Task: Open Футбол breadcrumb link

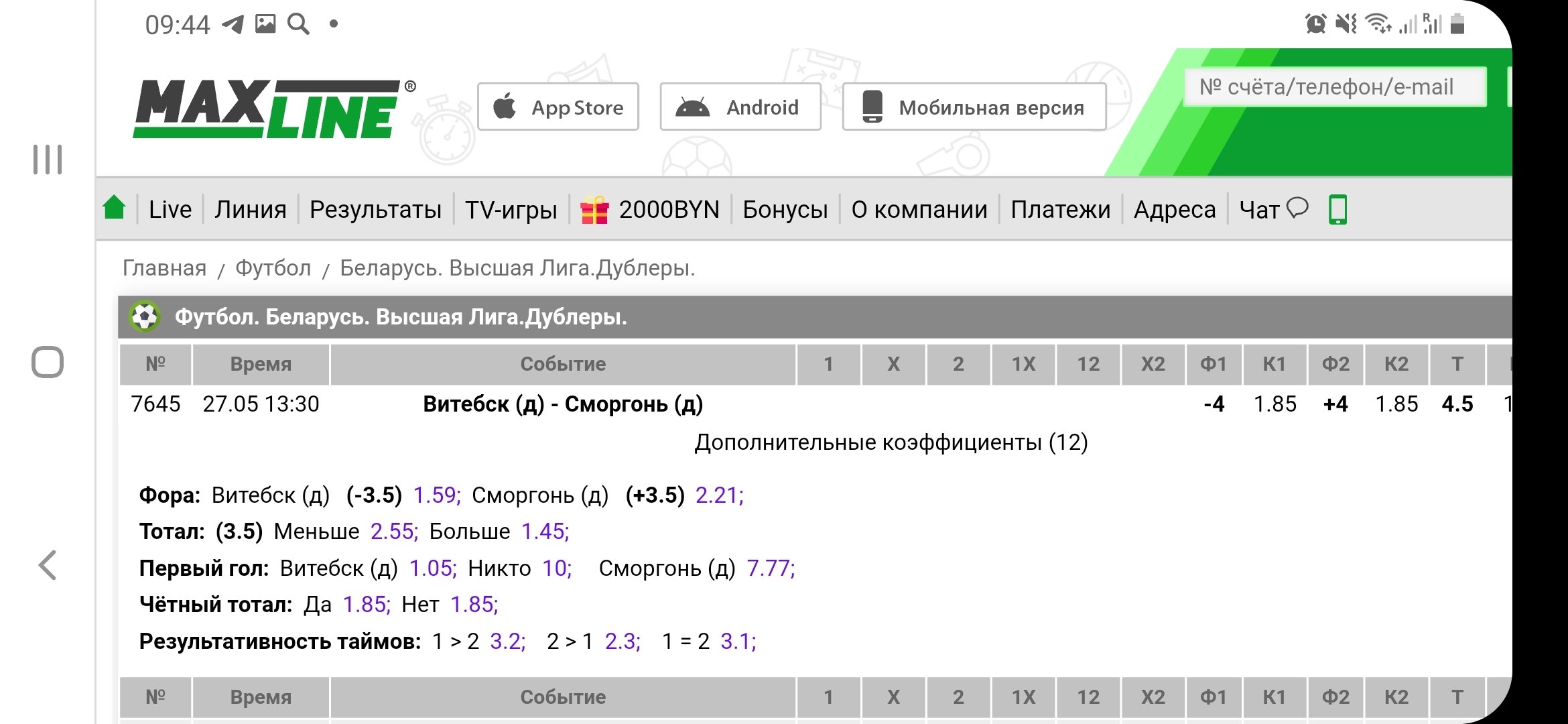Action: point(273,268)
